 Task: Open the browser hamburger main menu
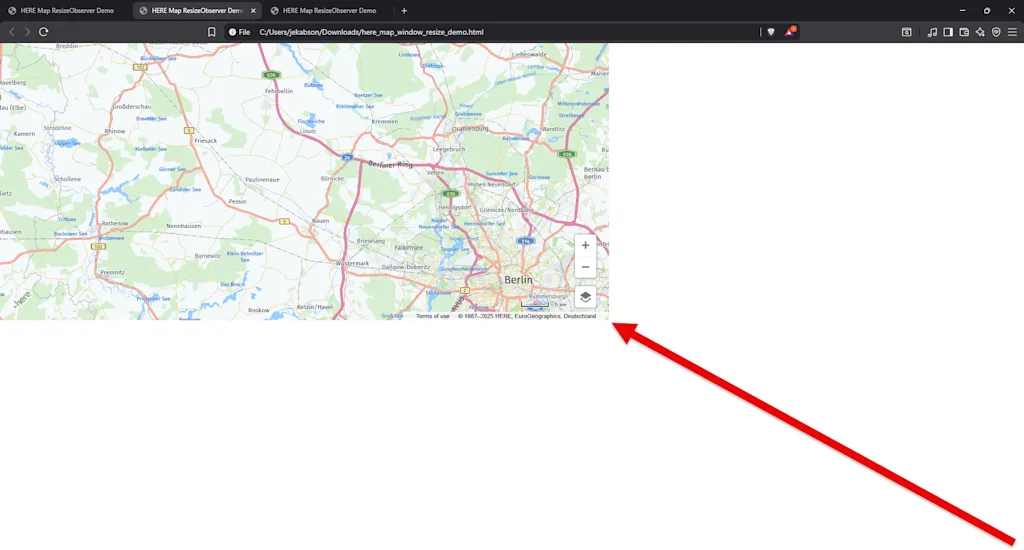tap(1012, 32)
